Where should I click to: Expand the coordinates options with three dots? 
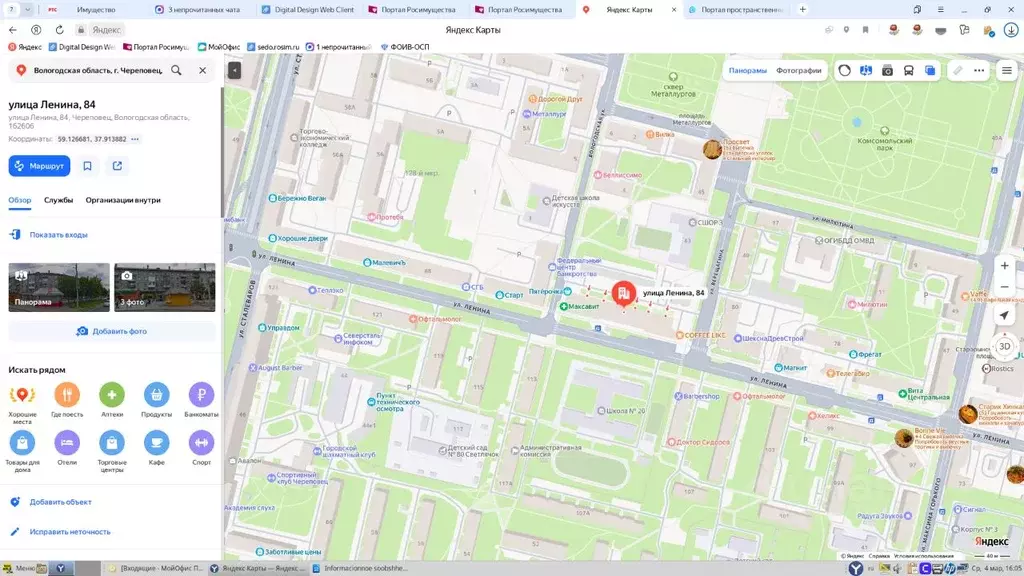pos(135,139)
